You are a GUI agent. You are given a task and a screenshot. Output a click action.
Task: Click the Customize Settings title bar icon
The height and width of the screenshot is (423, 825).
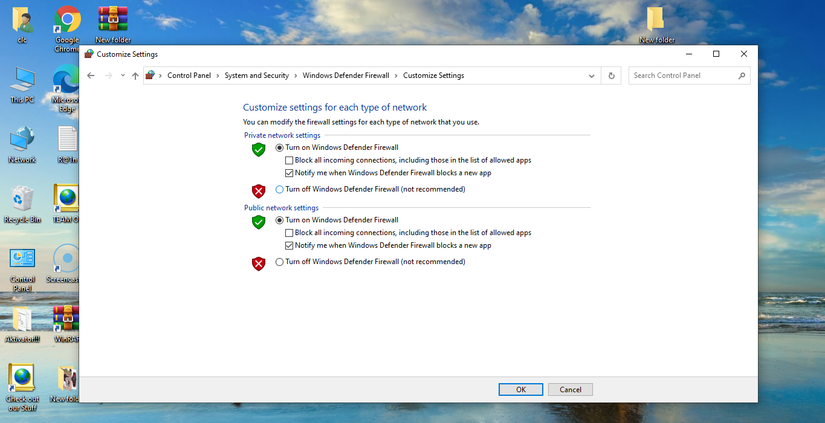88,54
